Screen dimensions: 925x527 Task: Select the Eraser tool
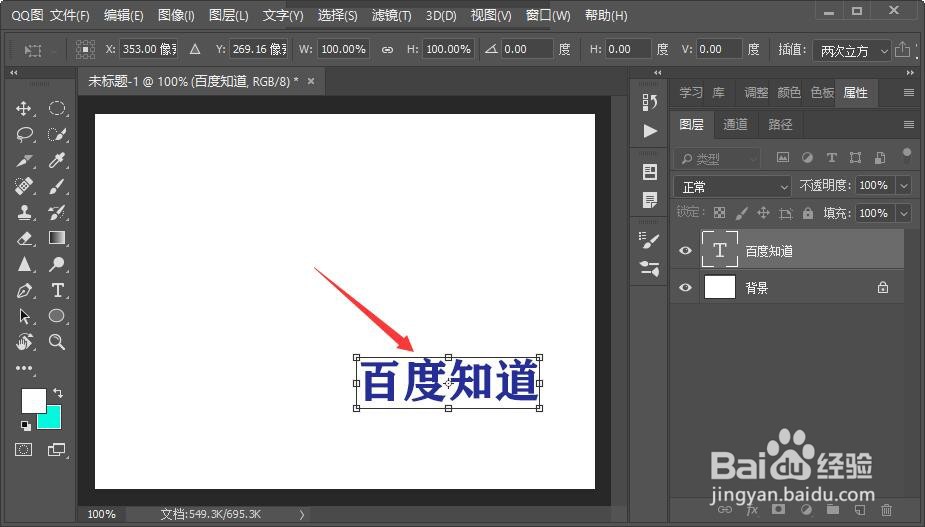pyautogui.click(x=24, y=238)
